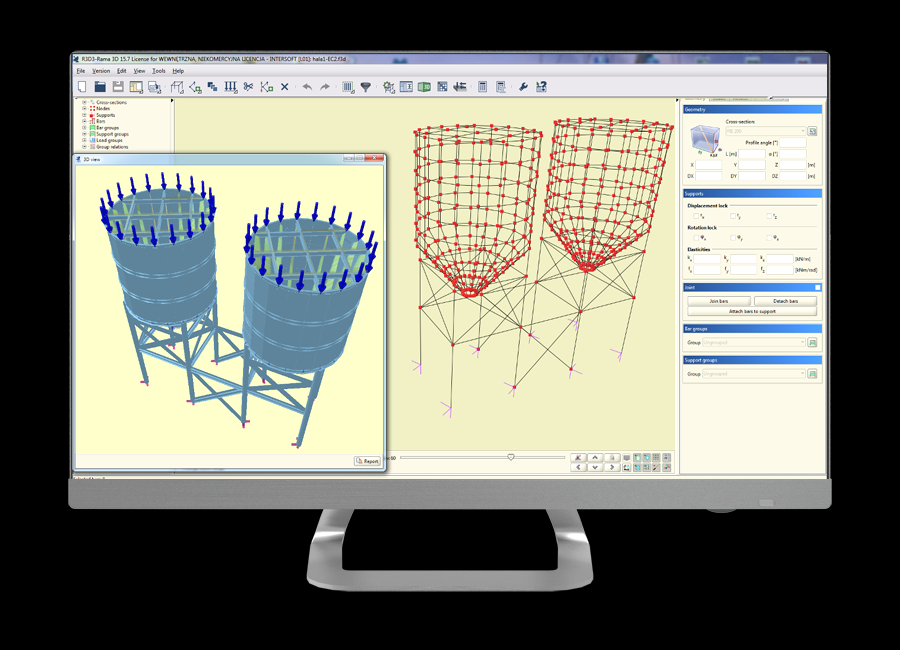Click the Join bars button
Viewport: 900px width, 650px height.
coord(717,301)
